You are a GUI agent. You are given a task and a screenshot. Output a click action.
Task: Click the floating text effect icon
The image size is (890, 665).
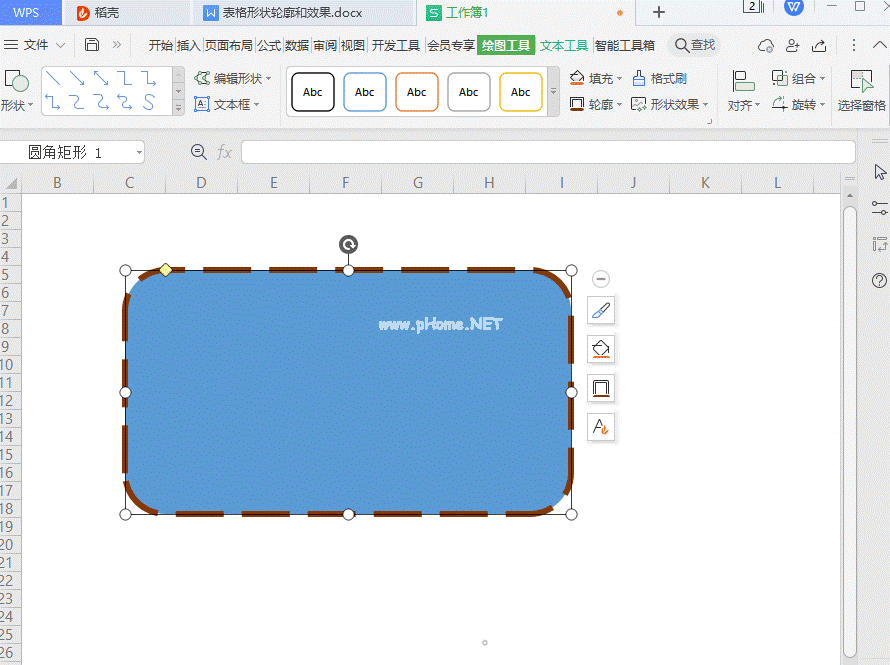tap(601, 427)
